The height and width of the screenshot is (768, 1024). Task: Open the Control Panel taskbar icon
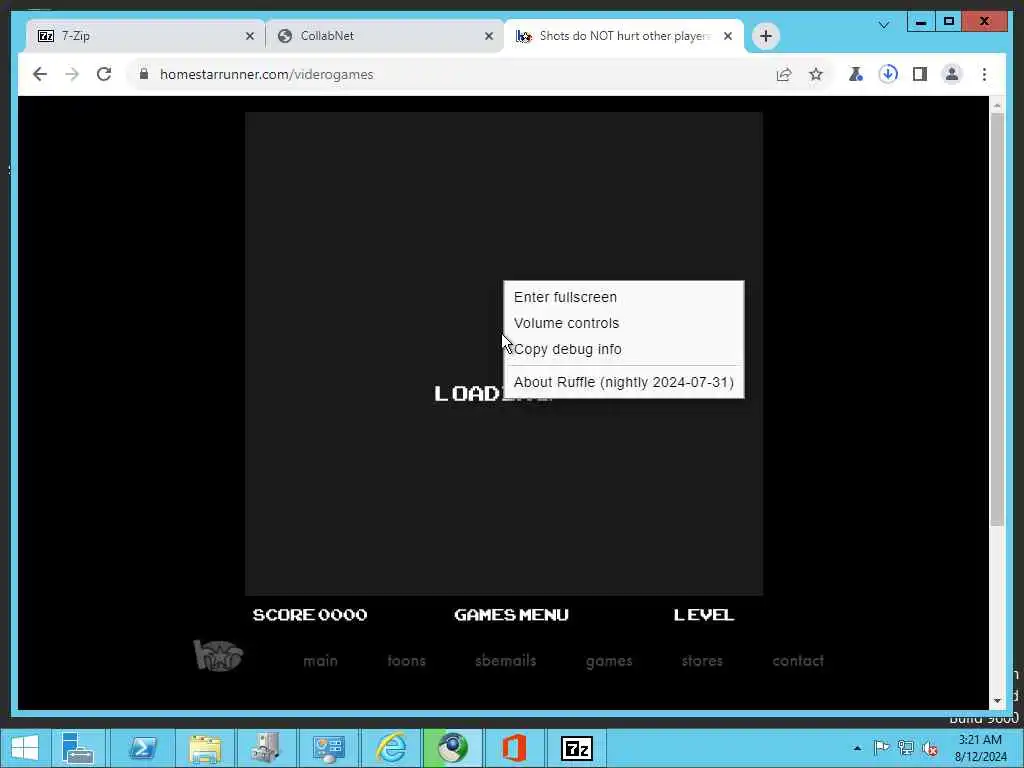click(328, 748)
